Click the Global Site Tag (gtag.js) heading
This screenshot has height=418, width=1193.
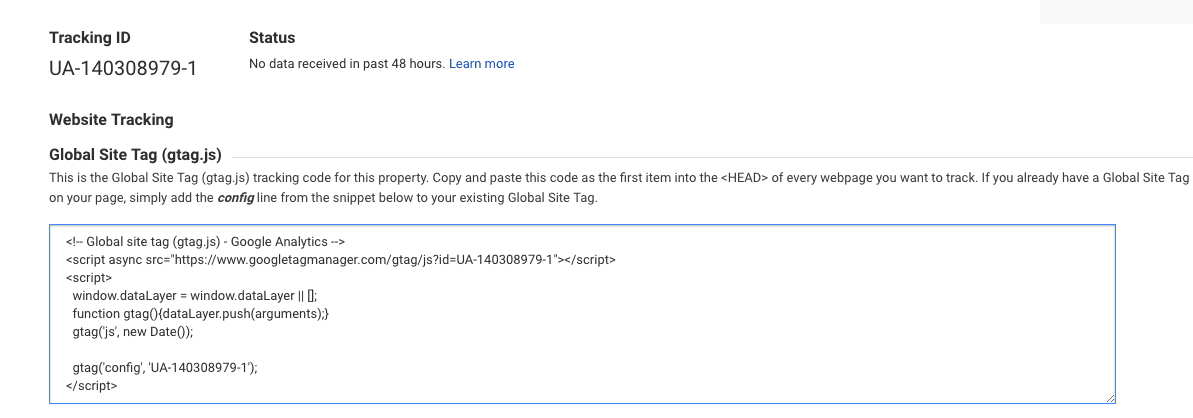coord(135,155)
